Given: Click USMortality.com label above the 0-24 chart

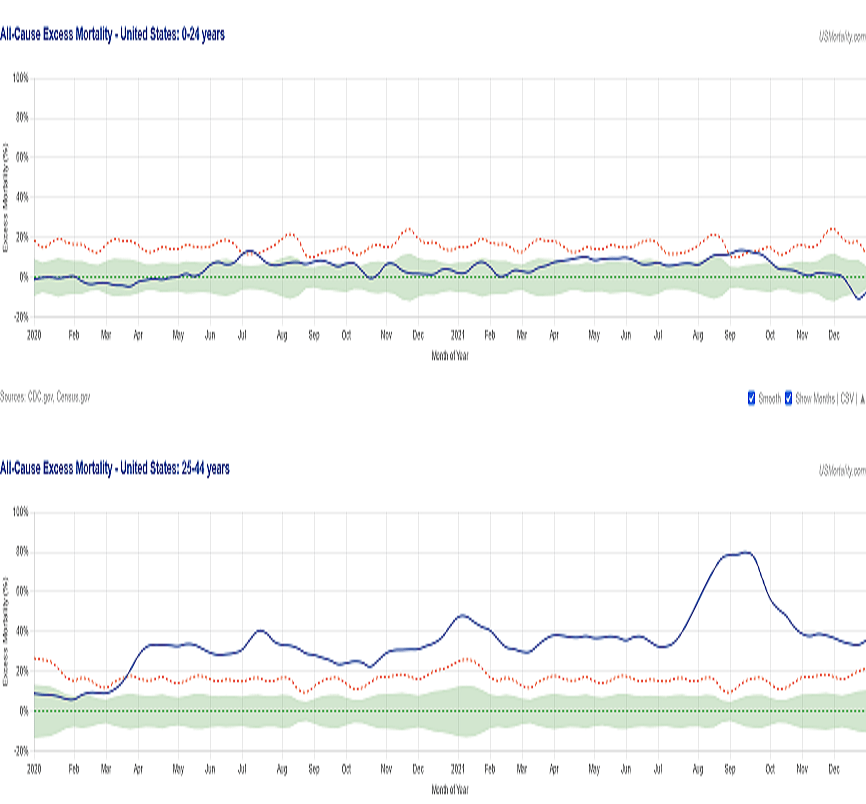Looking at the screenshot, I should pos(841,36).
